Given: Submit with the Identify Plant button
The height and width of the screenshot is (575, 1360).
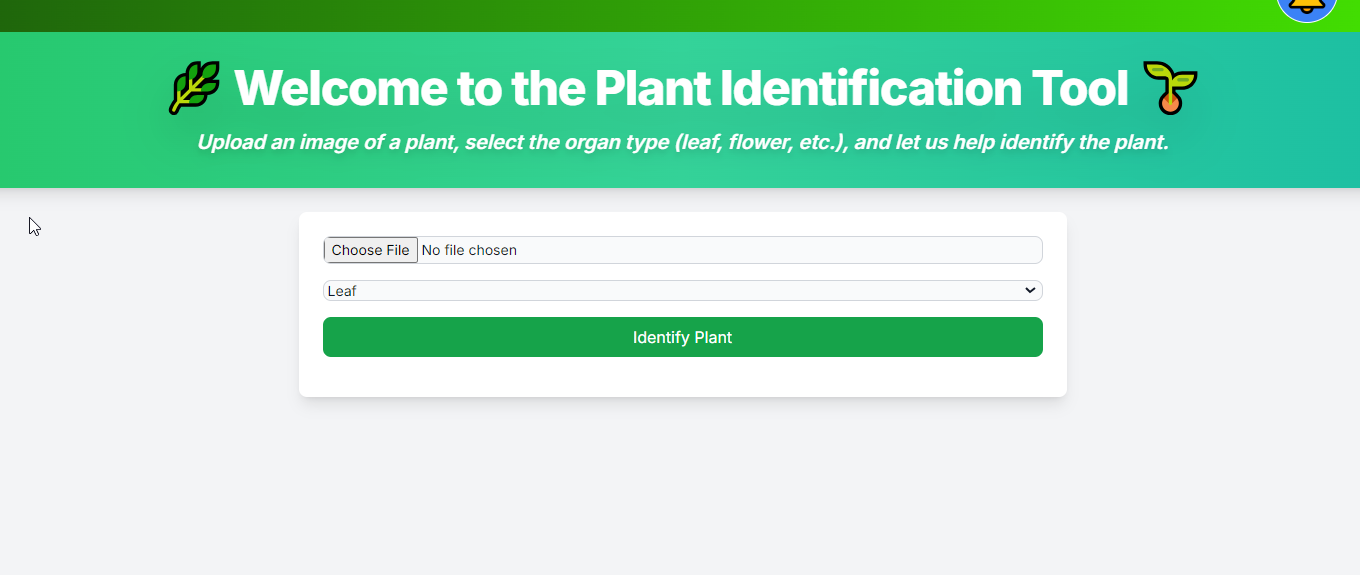Looking at the screenshot, I should coord(683,337).
